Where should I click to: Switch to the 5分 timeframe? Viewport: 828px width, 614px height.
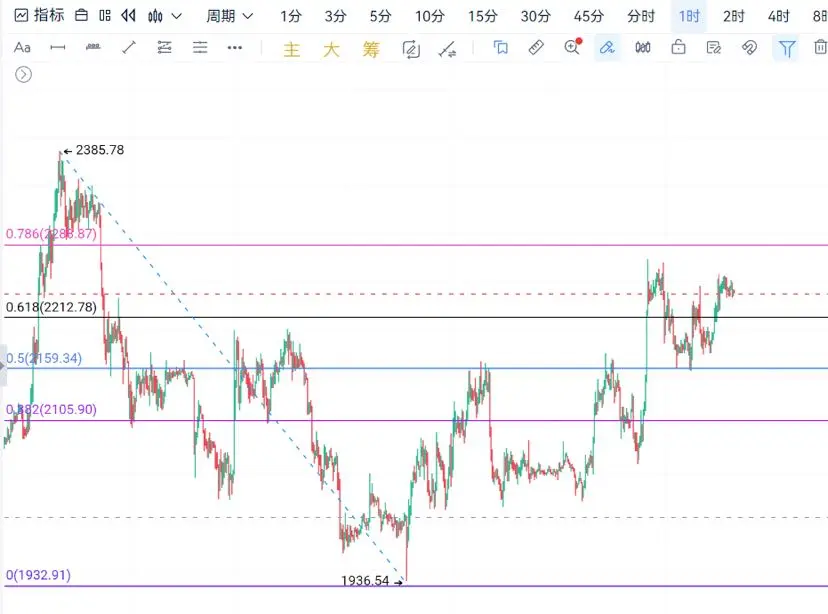pyautogui.click(x=380, y=16)
